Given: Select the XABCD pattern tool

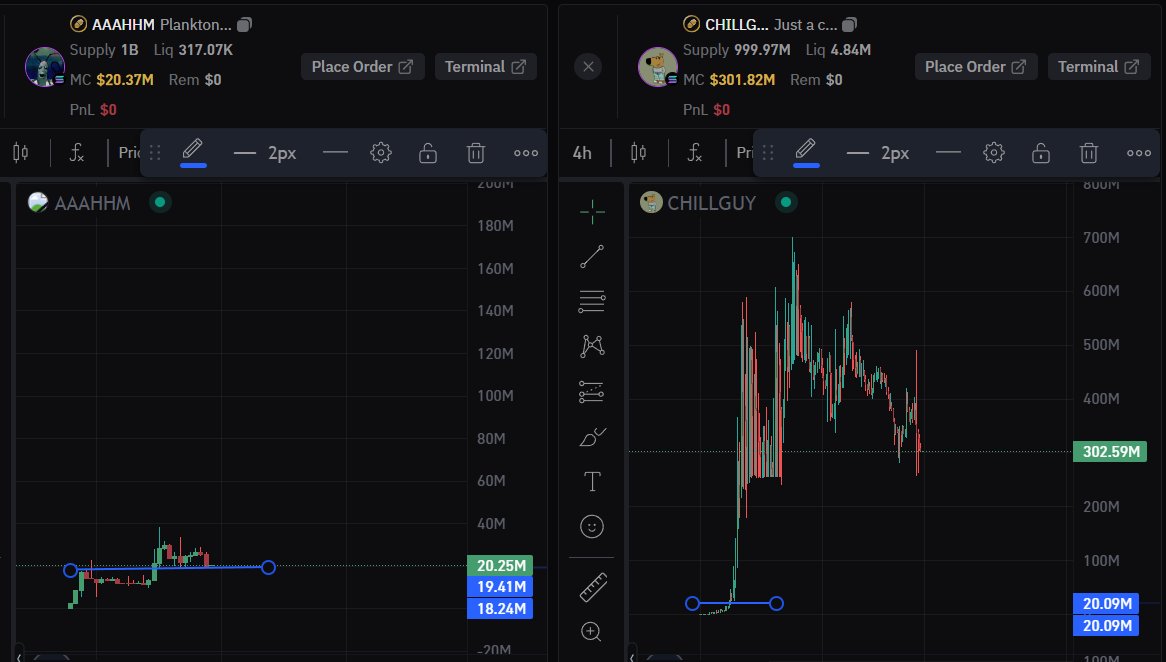Looking at the screenshot, I should coord(592,346).
